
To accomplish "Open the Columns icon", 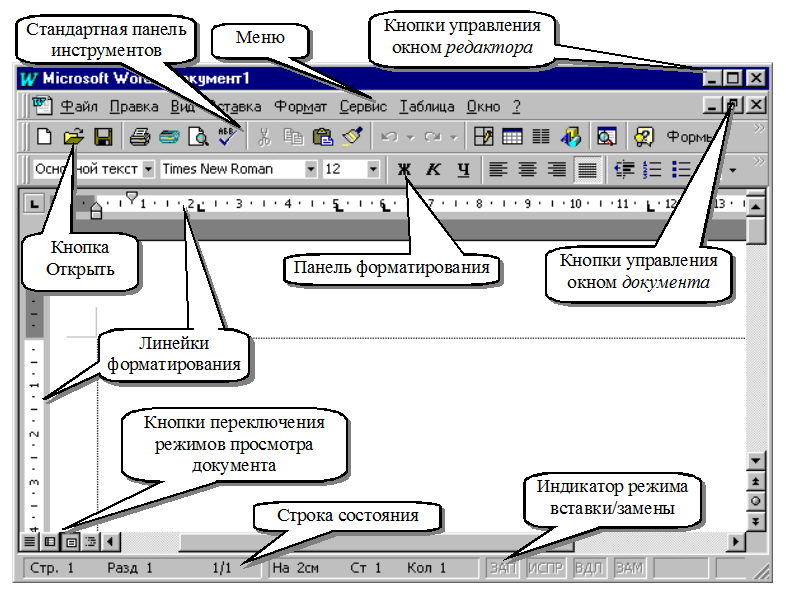I will [x=541, y=136].
